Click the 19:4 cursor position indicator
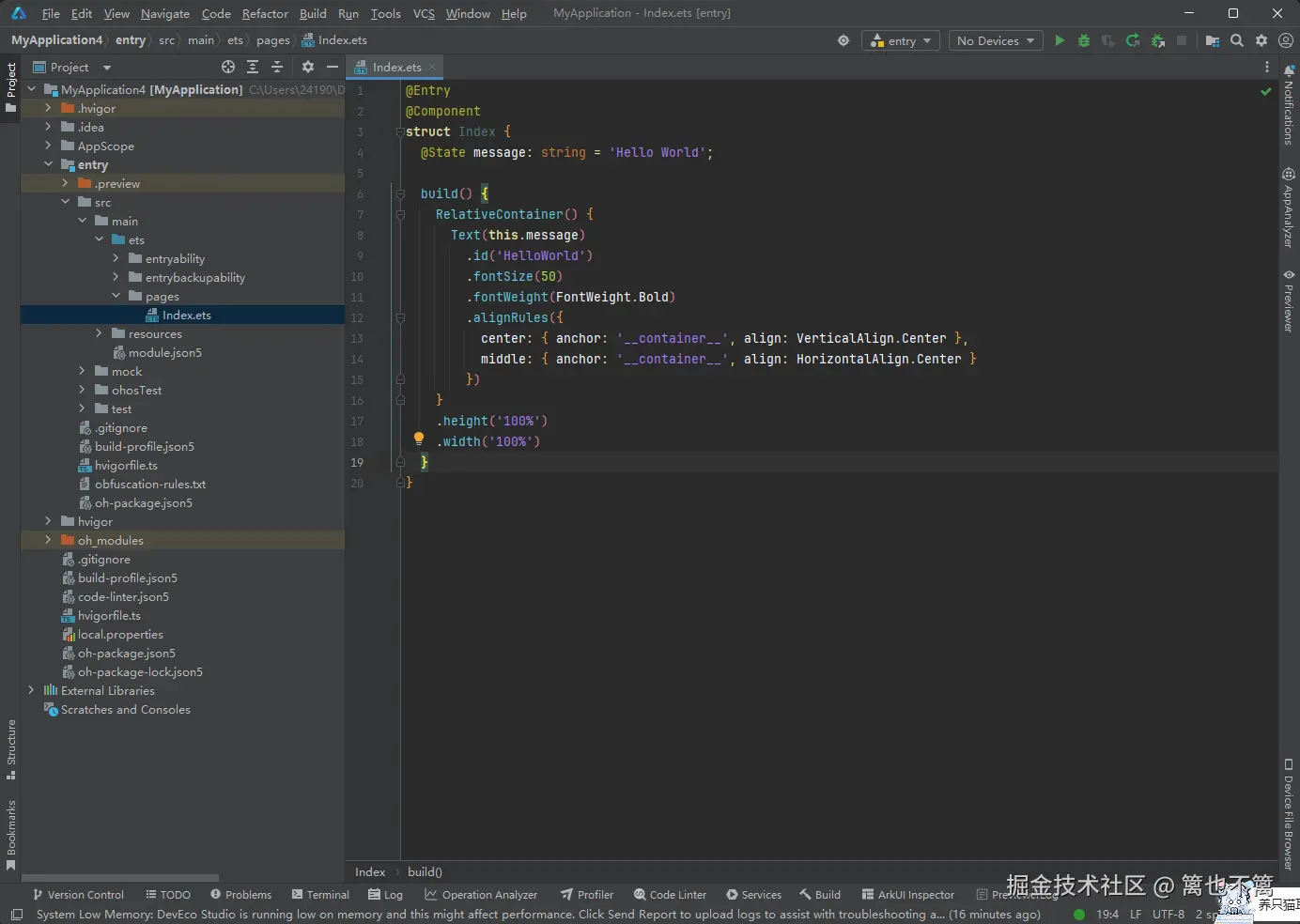This screenshot has height=924, width=1300. click(x=1107, y=914)
